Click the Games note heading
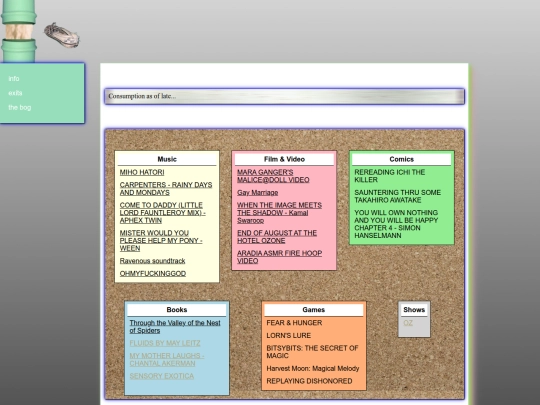 pos(313,310)
